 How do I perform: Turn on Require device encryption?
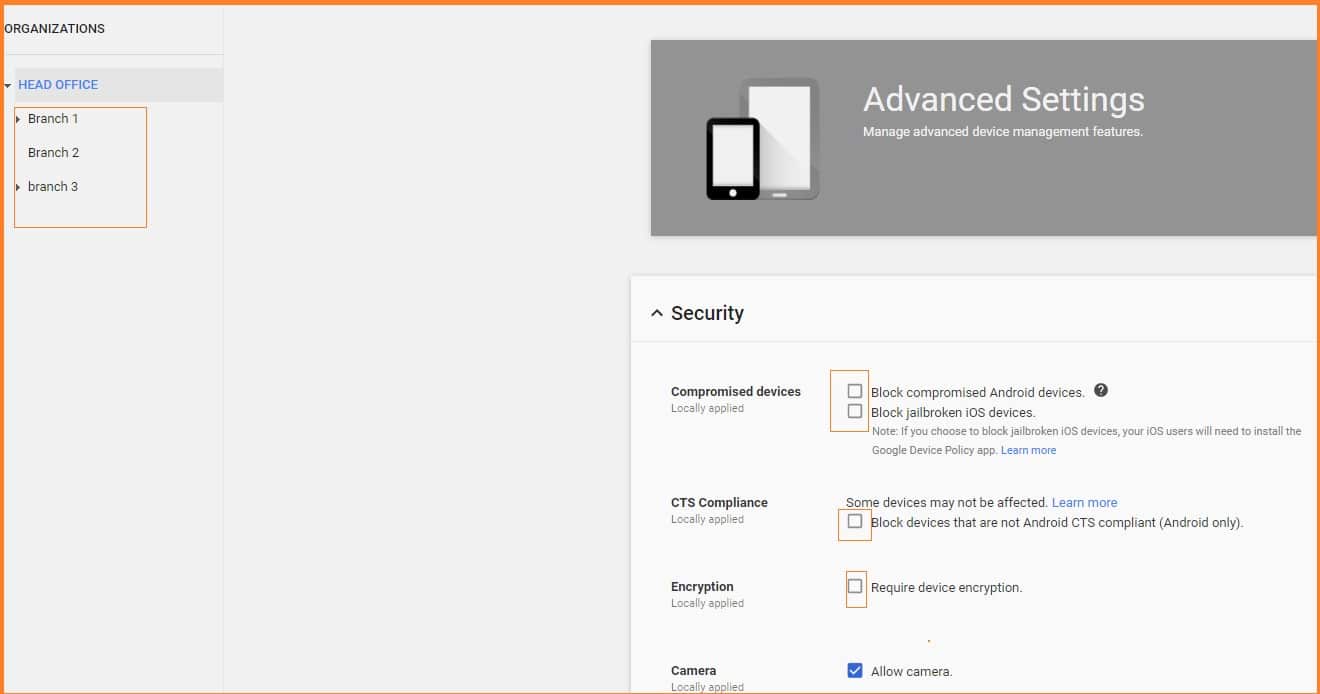[855, 586]
